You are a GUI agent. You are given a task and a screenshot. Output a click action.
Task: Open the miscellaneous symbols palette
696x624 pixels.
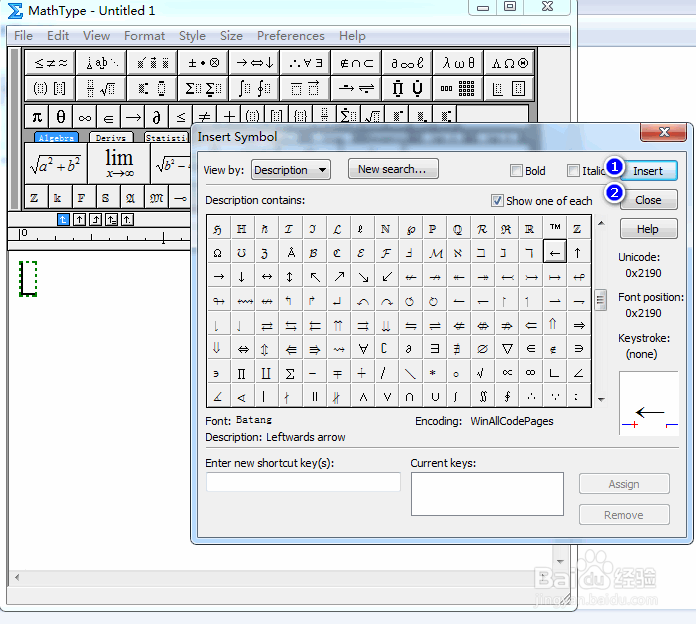[407, 63]
